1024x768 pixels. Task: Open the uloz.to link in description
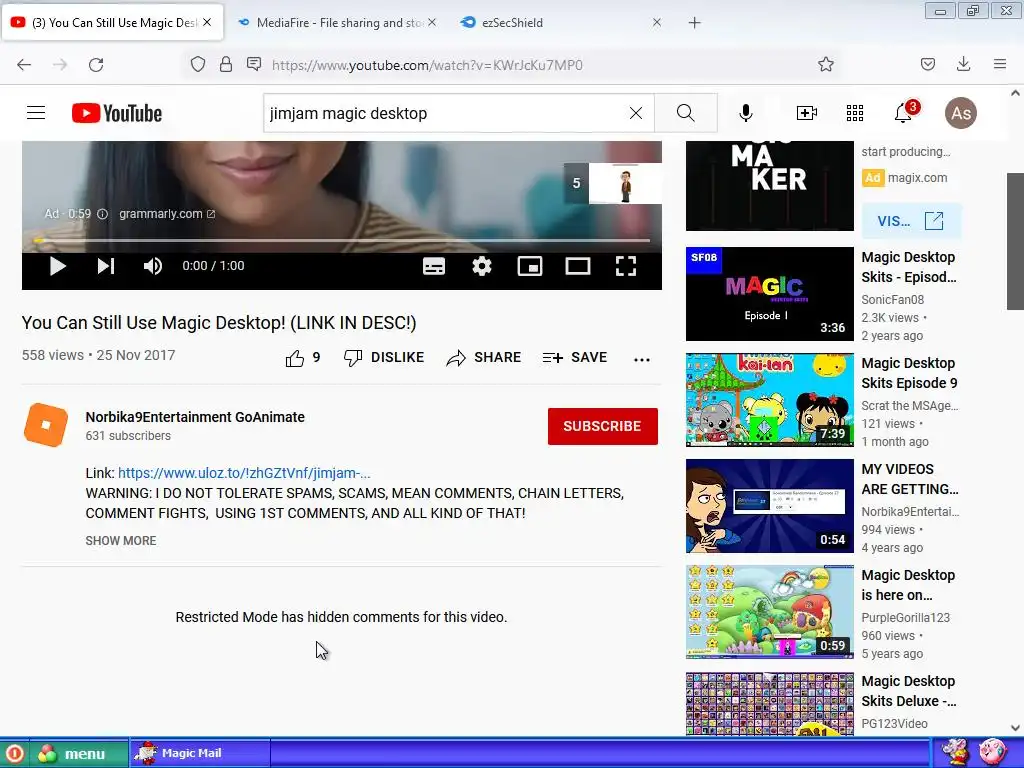244,473
